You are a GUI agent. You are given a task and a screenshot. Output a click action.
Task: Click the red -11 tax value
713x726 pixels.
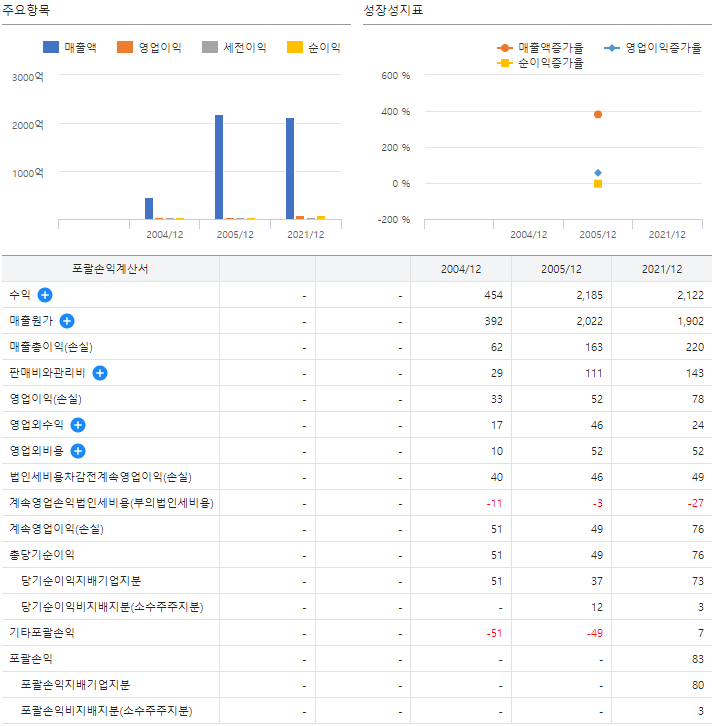pyautogui.click(x=494, y=503)
